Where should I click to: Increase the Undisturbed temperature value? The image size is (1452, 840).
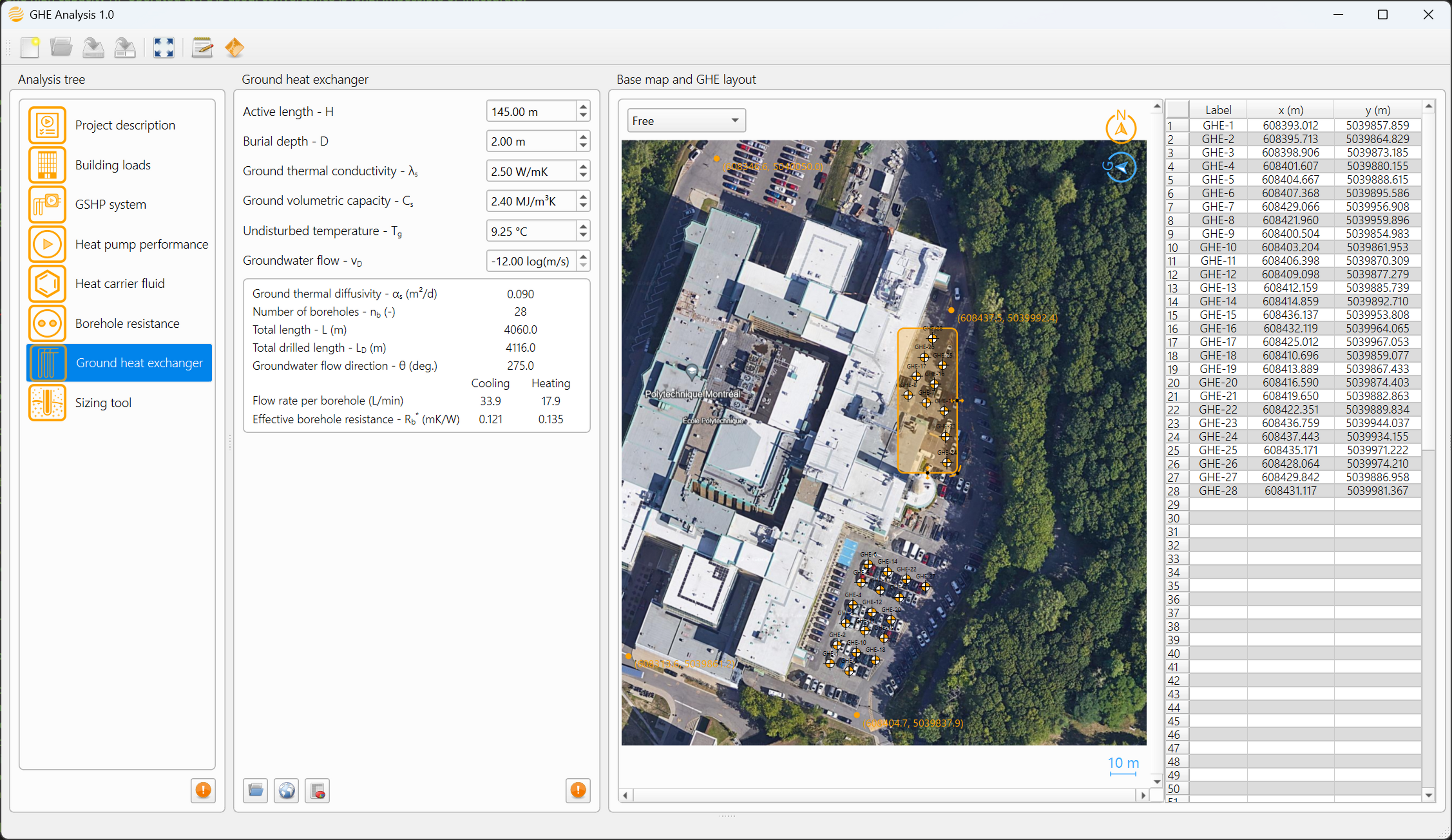point(583,226)
